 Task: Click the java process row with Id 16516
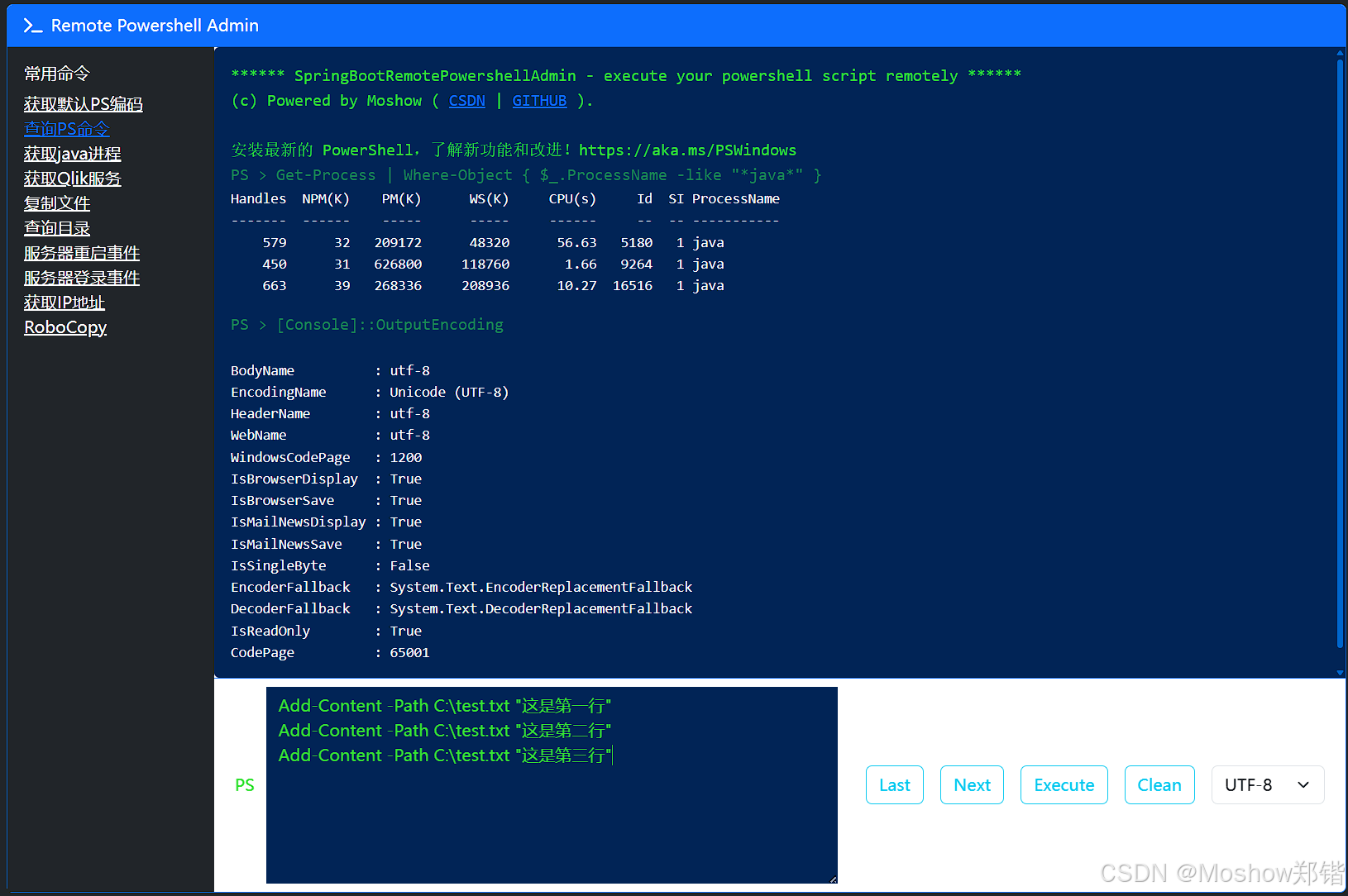pyautogui.click(x=493, y=285)
